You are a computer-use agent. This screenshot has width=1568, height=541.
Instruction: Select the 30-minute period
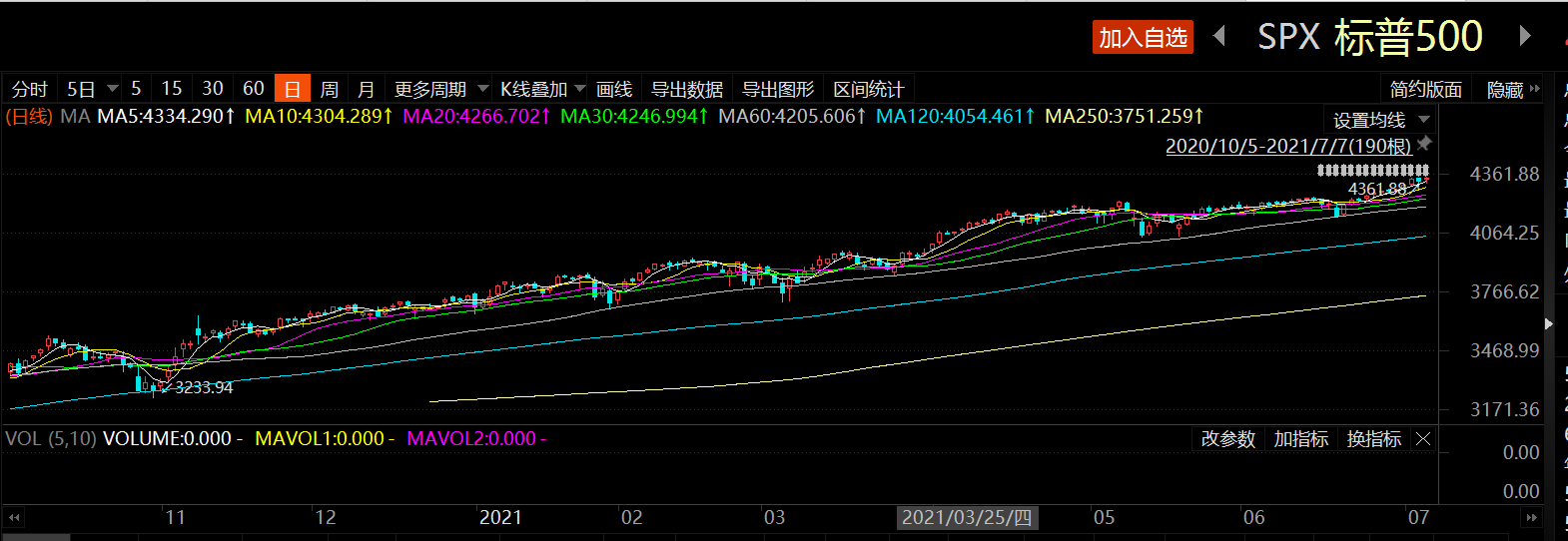[x=213, y=89]
